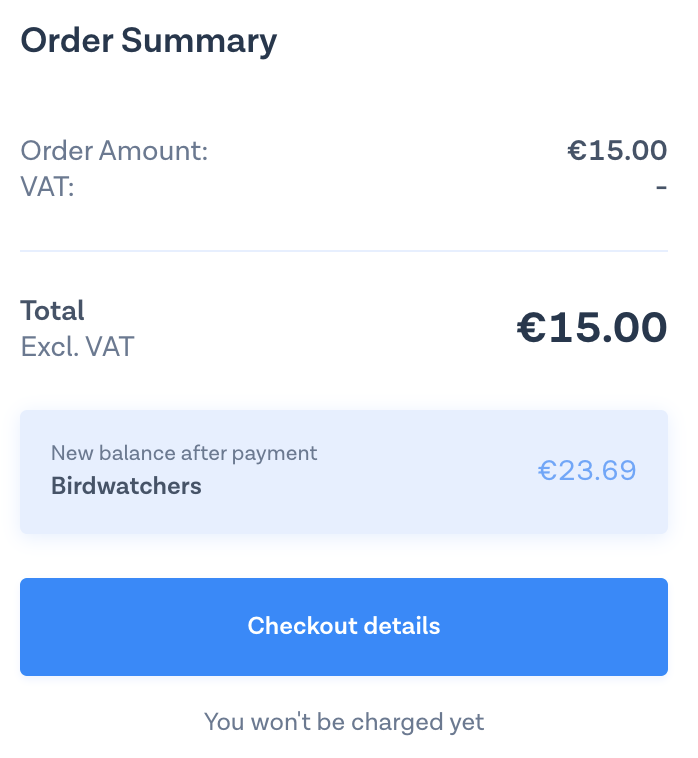
Task: Click the empty space between VAT and its dash
Action: 360,187
